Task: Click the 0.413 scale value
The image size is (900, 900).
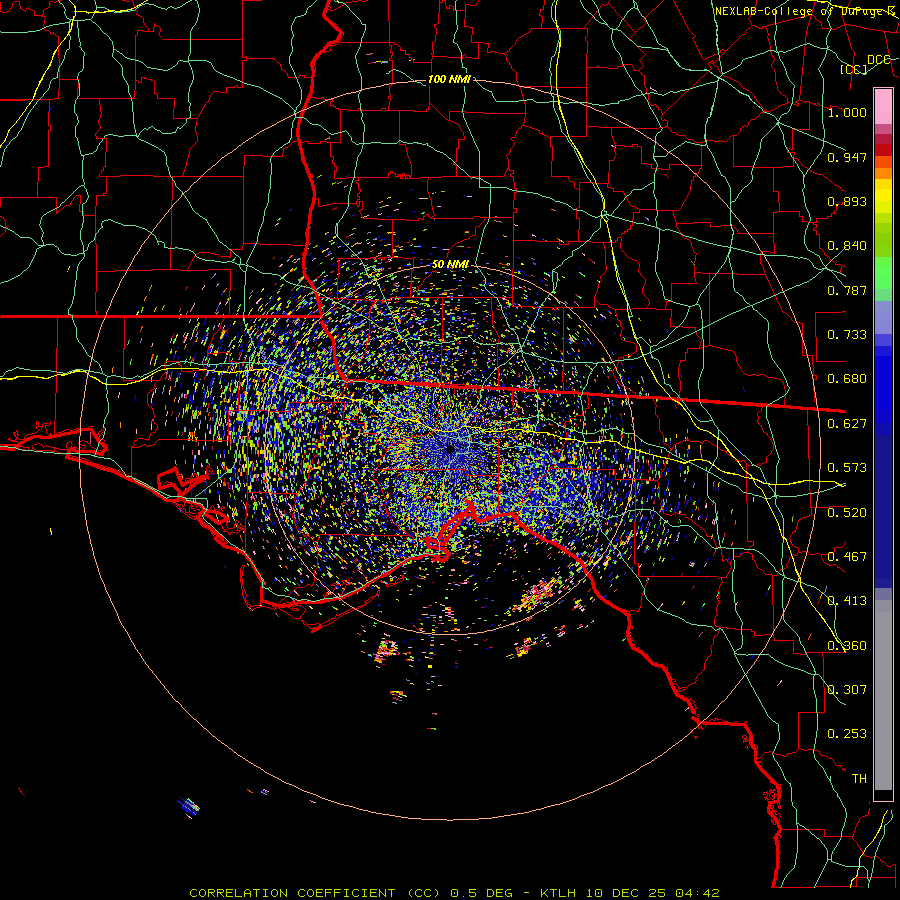Action: tap(847, 601)
